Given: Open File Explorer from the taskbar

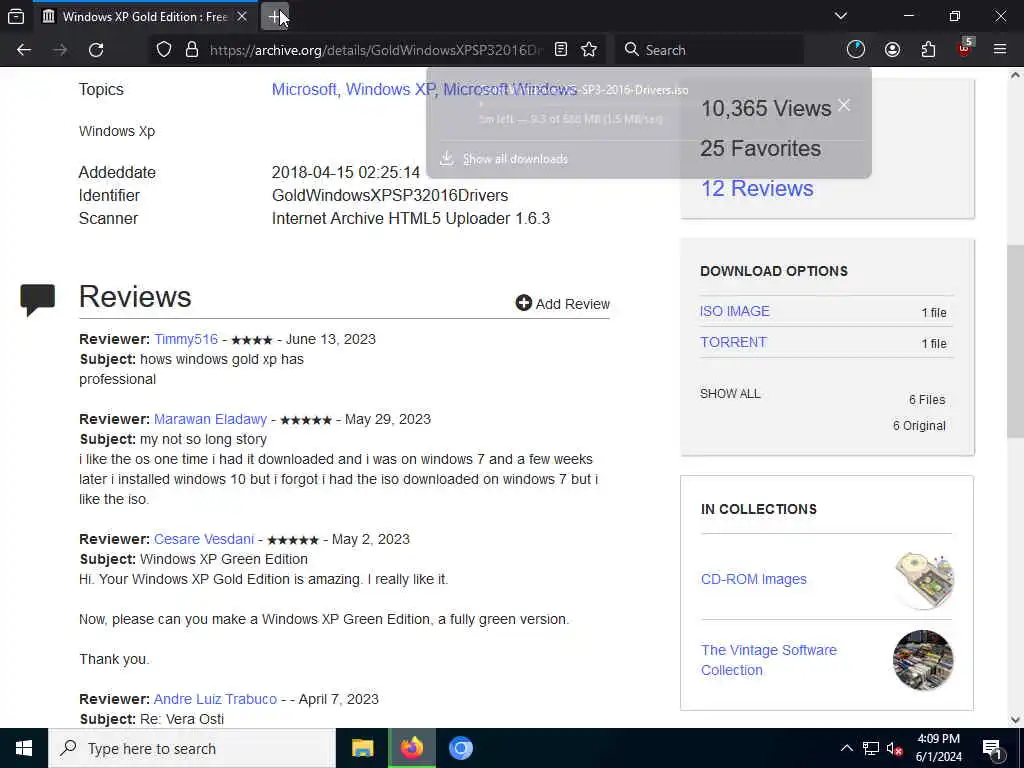Looking at the screenshot, I should coord(362,748).
